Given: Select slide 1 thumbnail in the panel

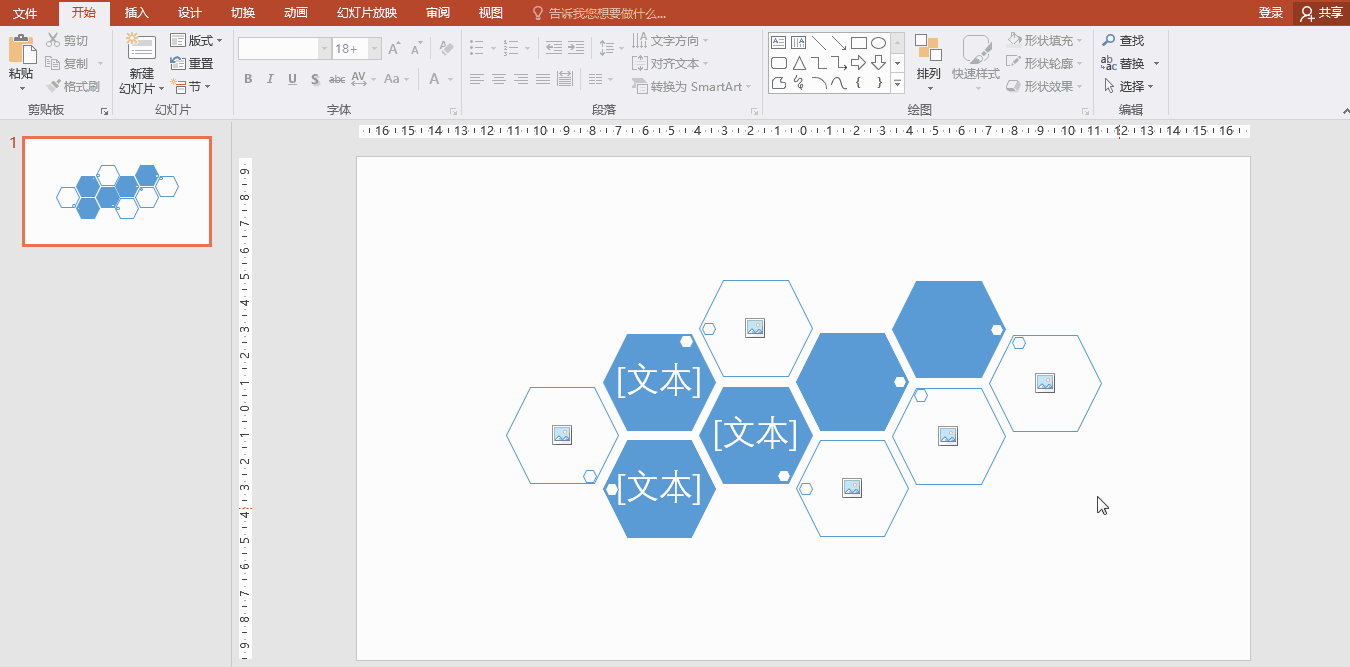Looking at the screenshot, I should [117, 191].
